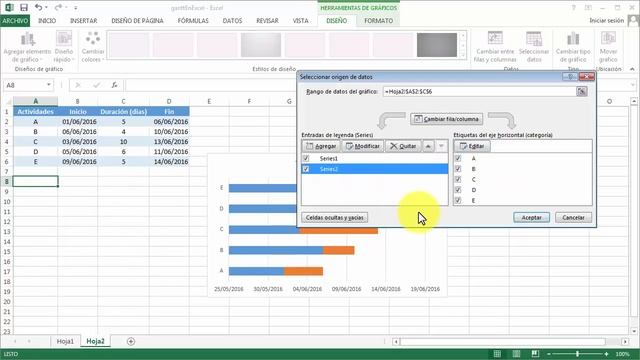Click the Undo arrow icon
This screenshot has height=360, width=640.
[x=38, y=7]
